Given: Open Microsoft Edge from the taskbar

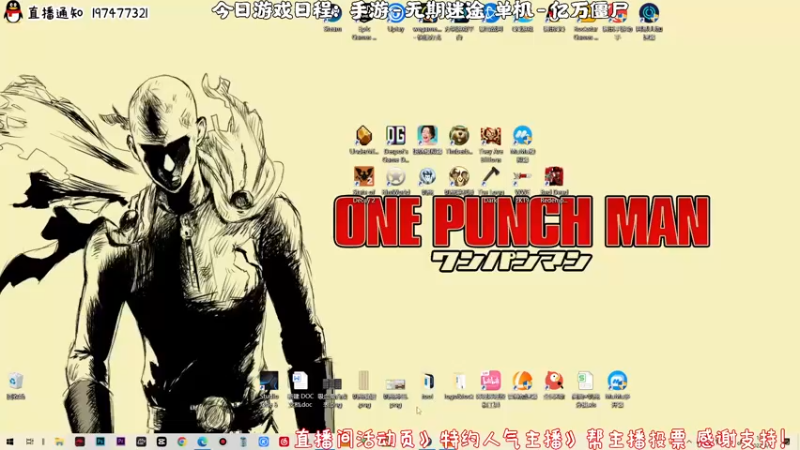Looking at the screenshot, I should click(202, 442).
